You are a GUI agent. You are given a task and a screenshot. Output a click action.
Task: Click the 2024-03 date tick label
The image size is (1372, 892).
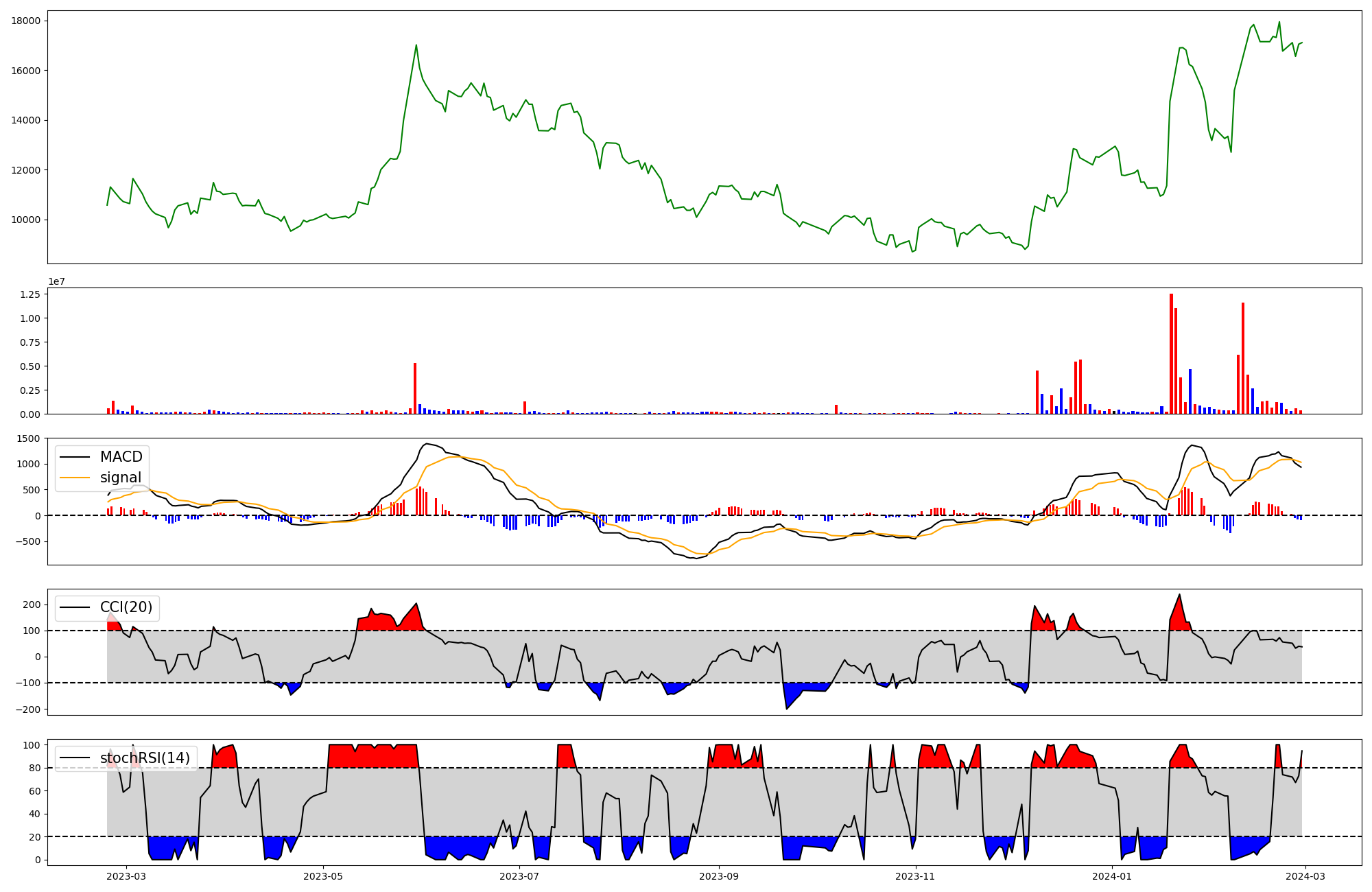[x=1305, y=876]
